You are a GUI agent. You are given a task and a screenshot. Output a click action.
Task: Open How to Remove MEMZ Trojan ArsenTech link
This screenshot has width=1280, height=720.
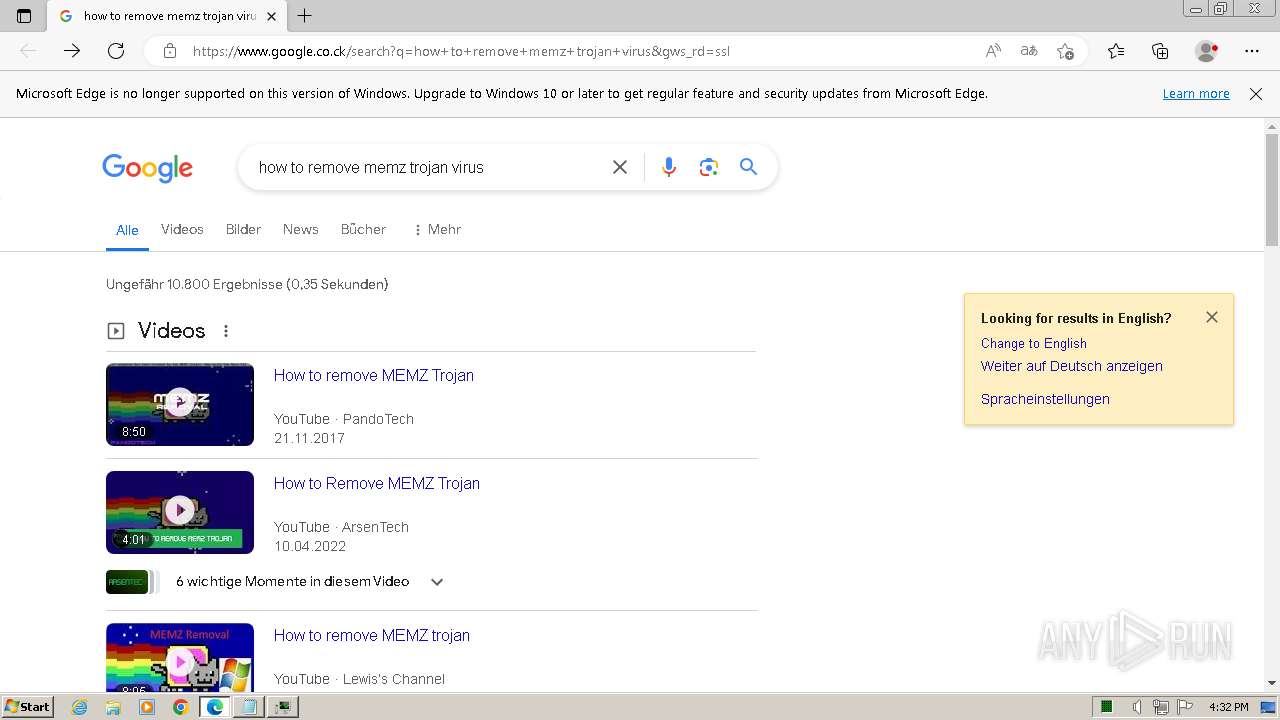(377, 483)
